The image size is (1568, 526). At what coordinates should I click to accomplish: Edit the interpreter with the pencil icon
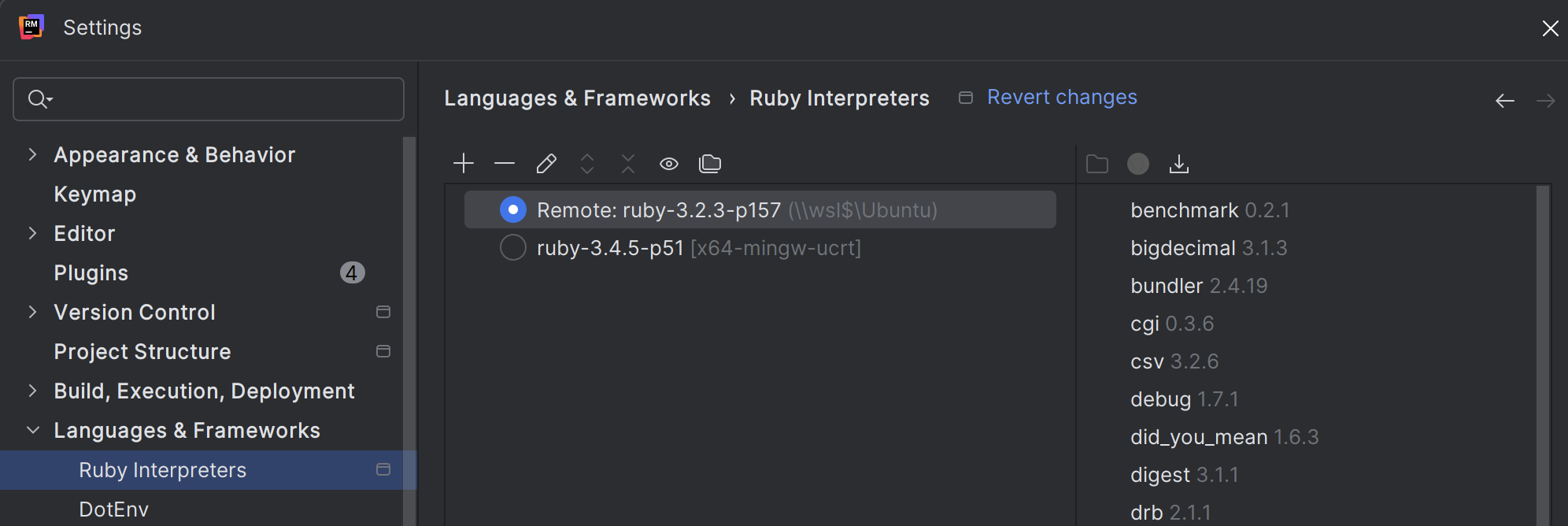click(x=545, y=163)
